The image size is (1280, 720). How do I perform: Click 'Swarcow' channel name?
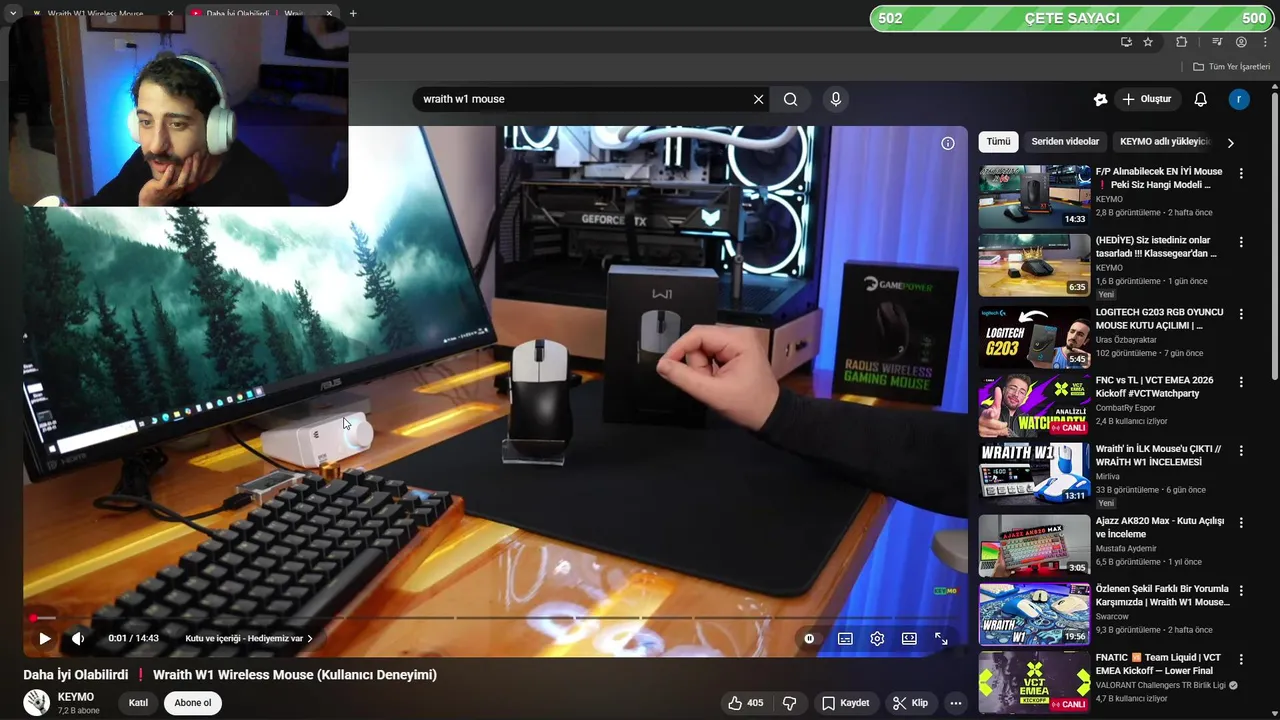tap(1112, 616)
